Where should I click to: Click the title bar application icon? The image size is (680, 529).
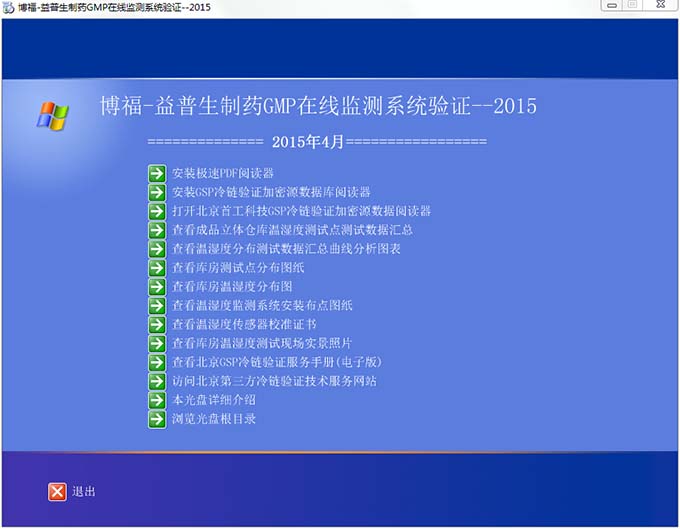8,7
